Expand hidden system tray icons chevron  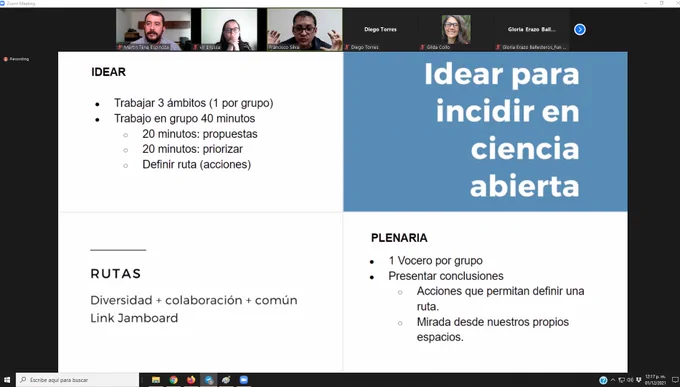pyautogui.click(x=613, y=380)
